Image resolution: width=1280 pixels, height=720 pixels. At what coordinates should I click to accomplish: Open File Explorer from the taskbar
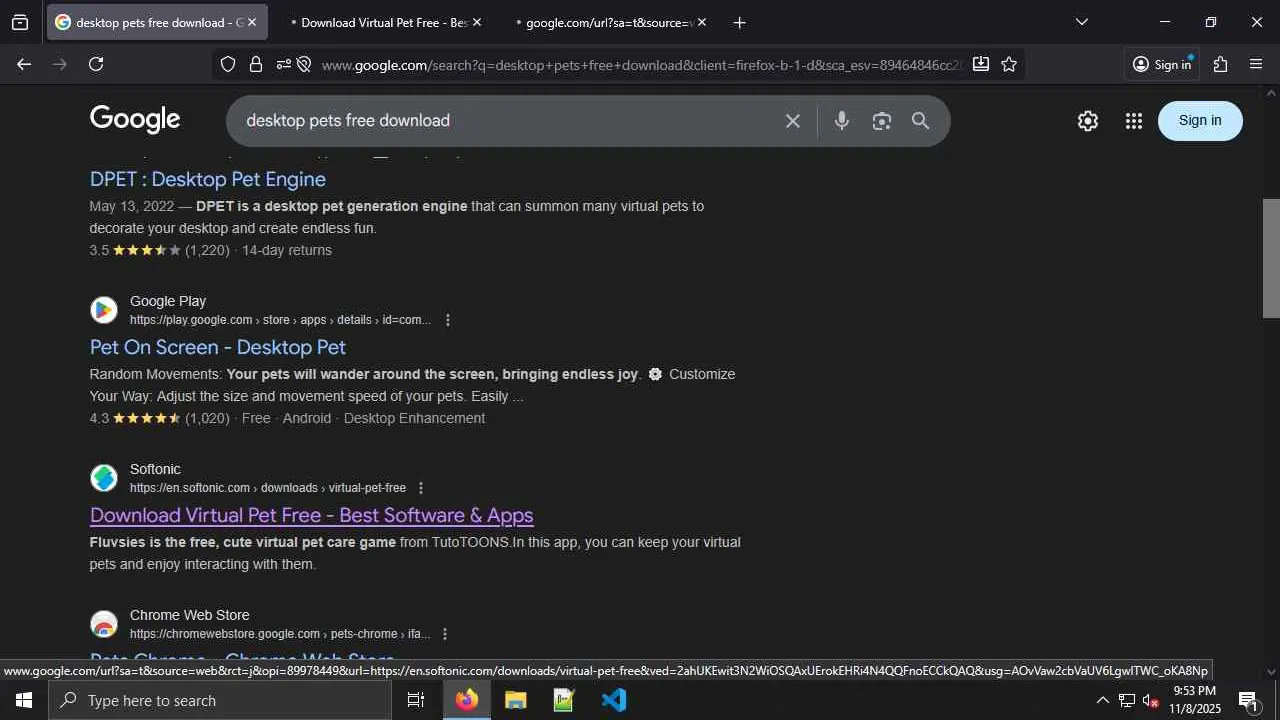tap(516, 700)
